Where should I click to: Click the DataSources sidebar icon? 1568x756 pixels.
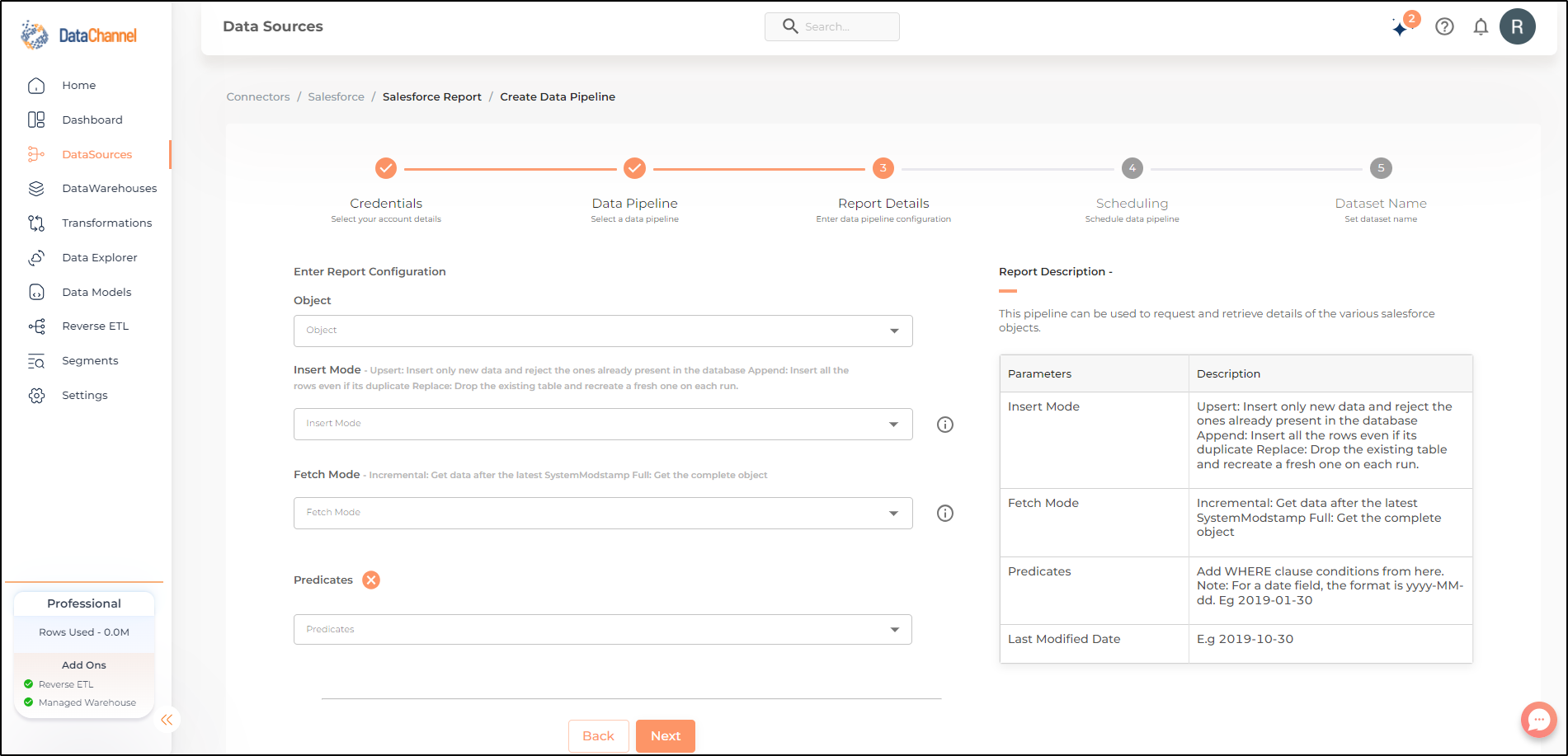(36, 154)
